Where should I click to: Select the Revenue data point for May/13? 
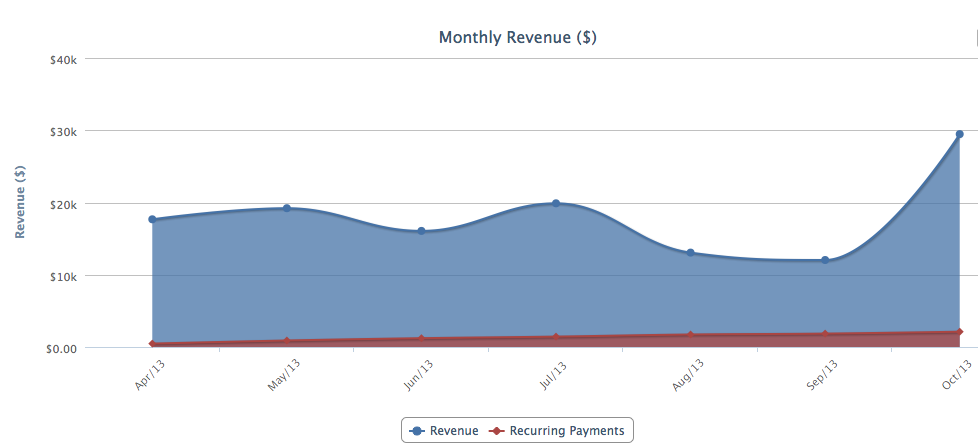pos(287,208)
